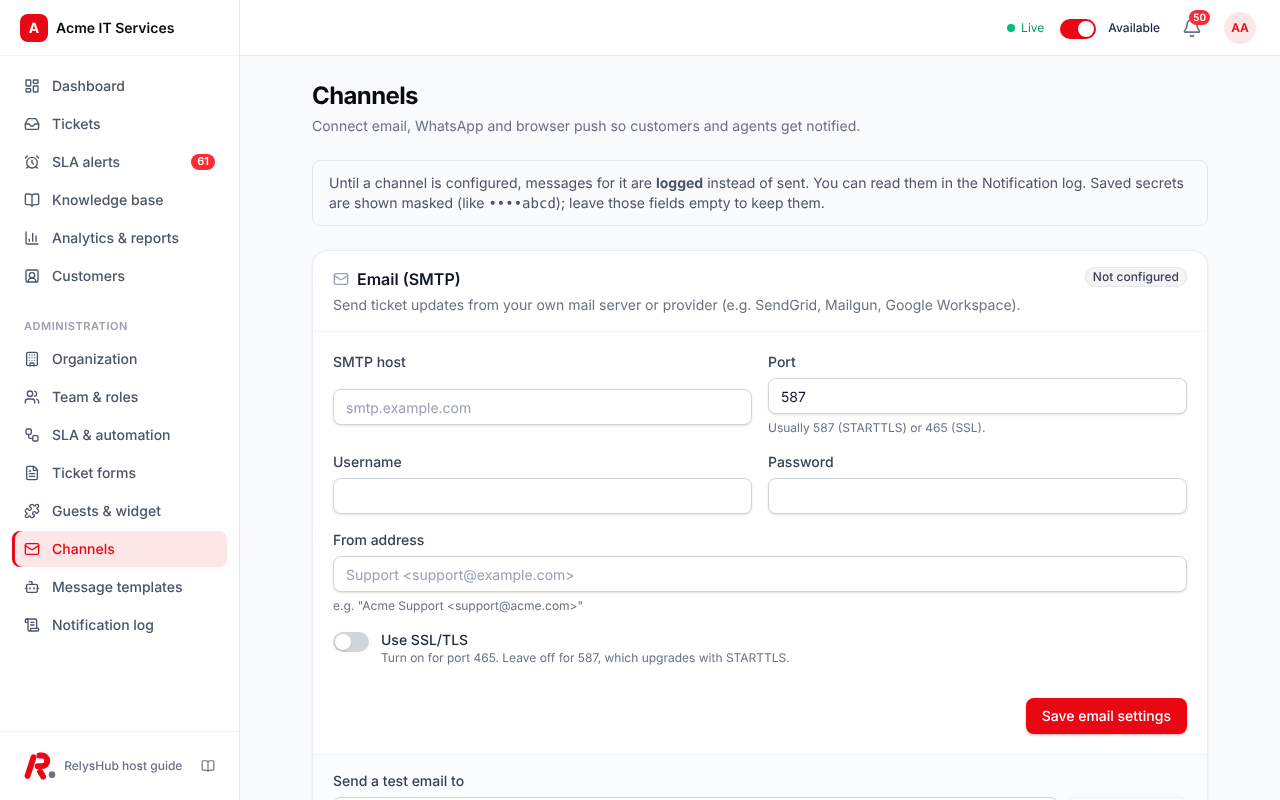
Task: Click the SLA alerts 61 count badge
Action: click(203, 162)
